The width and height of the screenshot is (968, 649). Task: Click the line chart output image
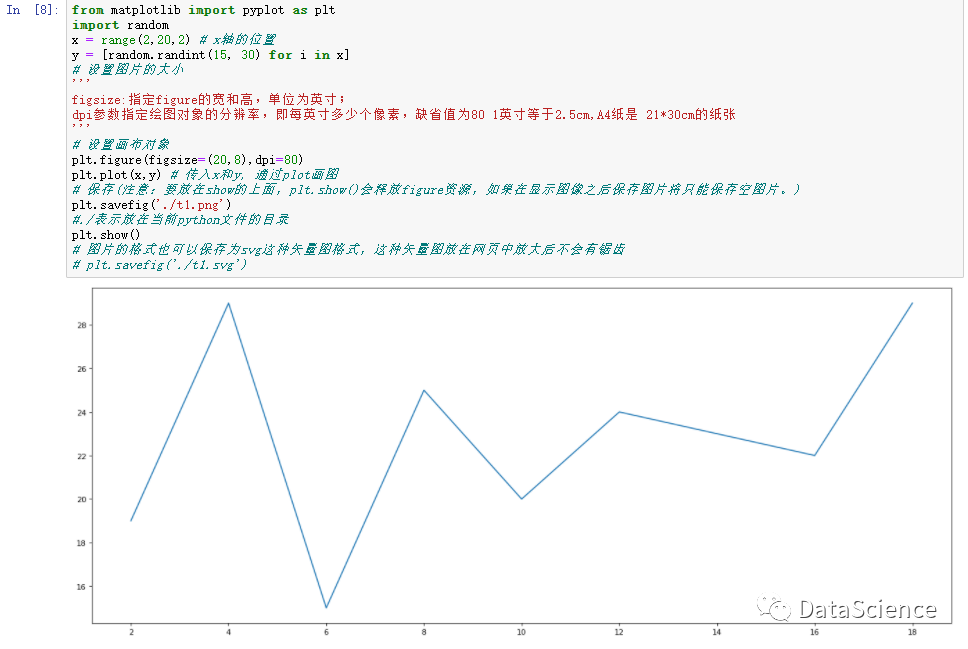(x=513, y=462)
